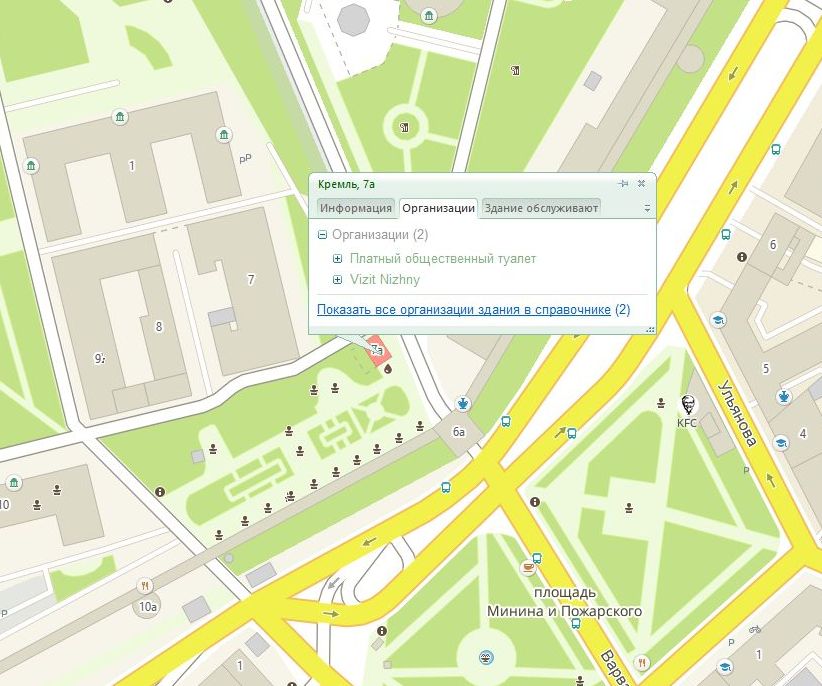The width and height of the screenshot is (822, 686).
Task: Close the Кремль, 7а popup
Action: point(642,184)
